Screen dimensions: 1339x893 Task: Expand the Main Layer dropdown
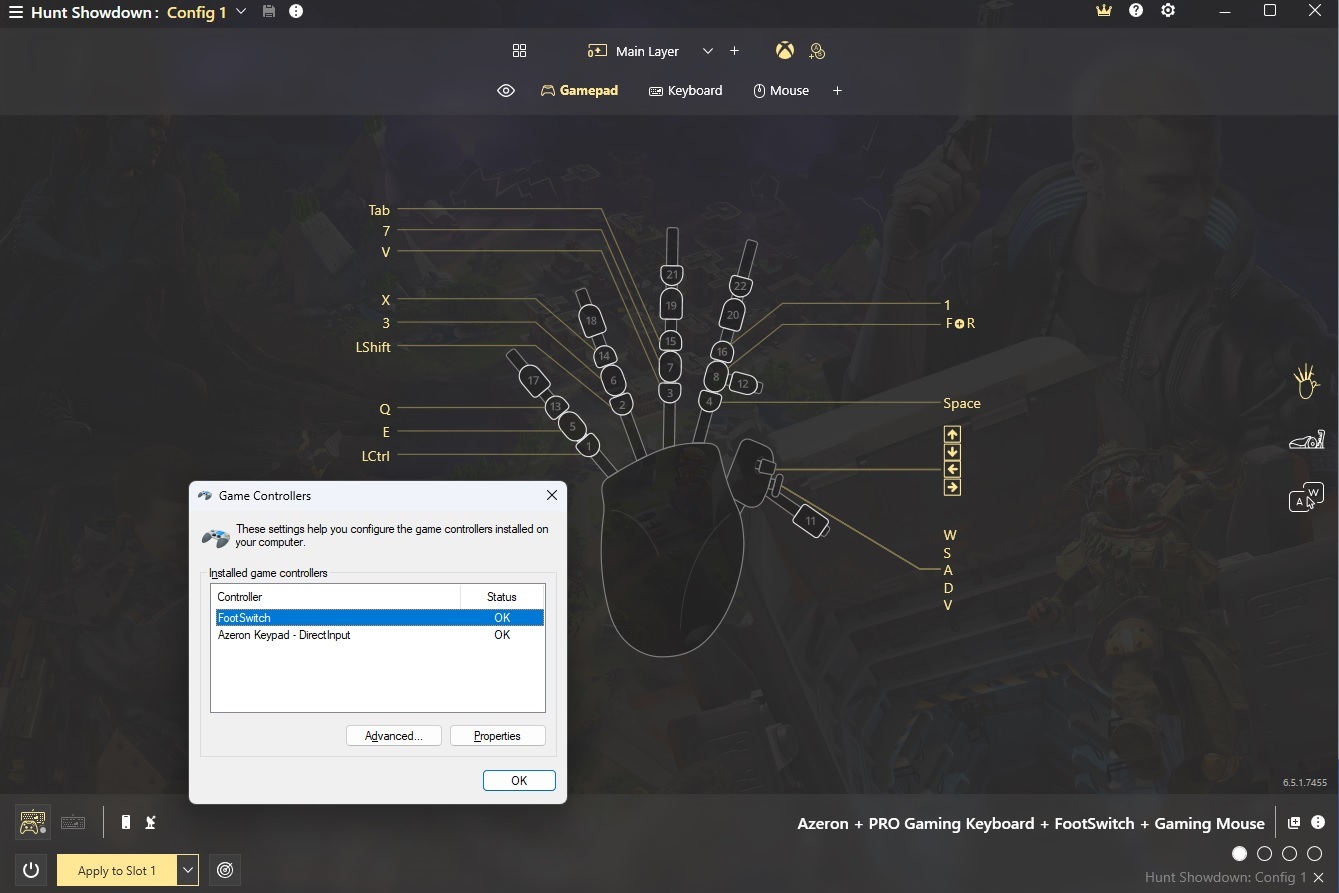tap(707, 51)
